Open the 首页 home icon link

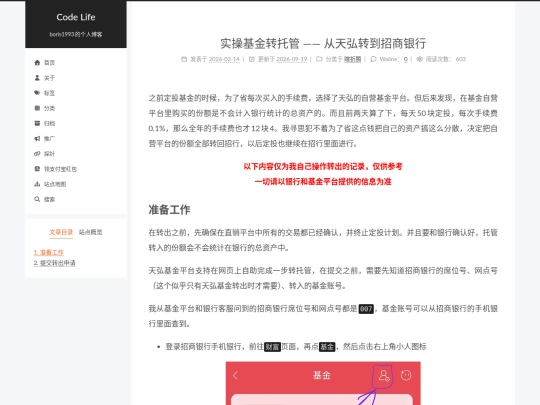[x=37, y=62]
